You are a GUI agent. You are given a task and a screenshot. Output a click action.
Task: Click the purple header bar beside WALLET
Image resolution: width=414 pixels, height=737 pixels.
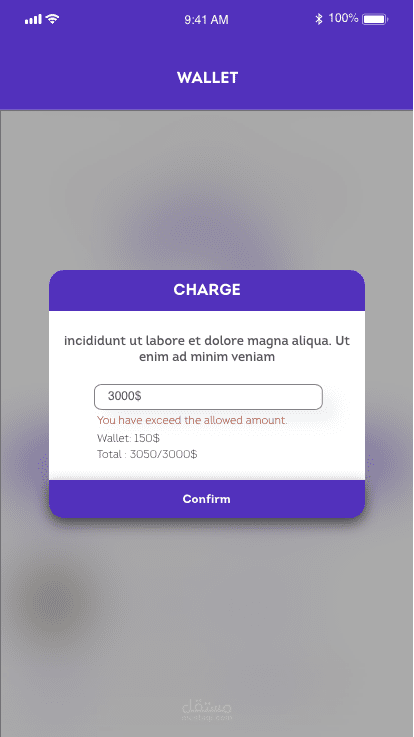click(329, 78)
